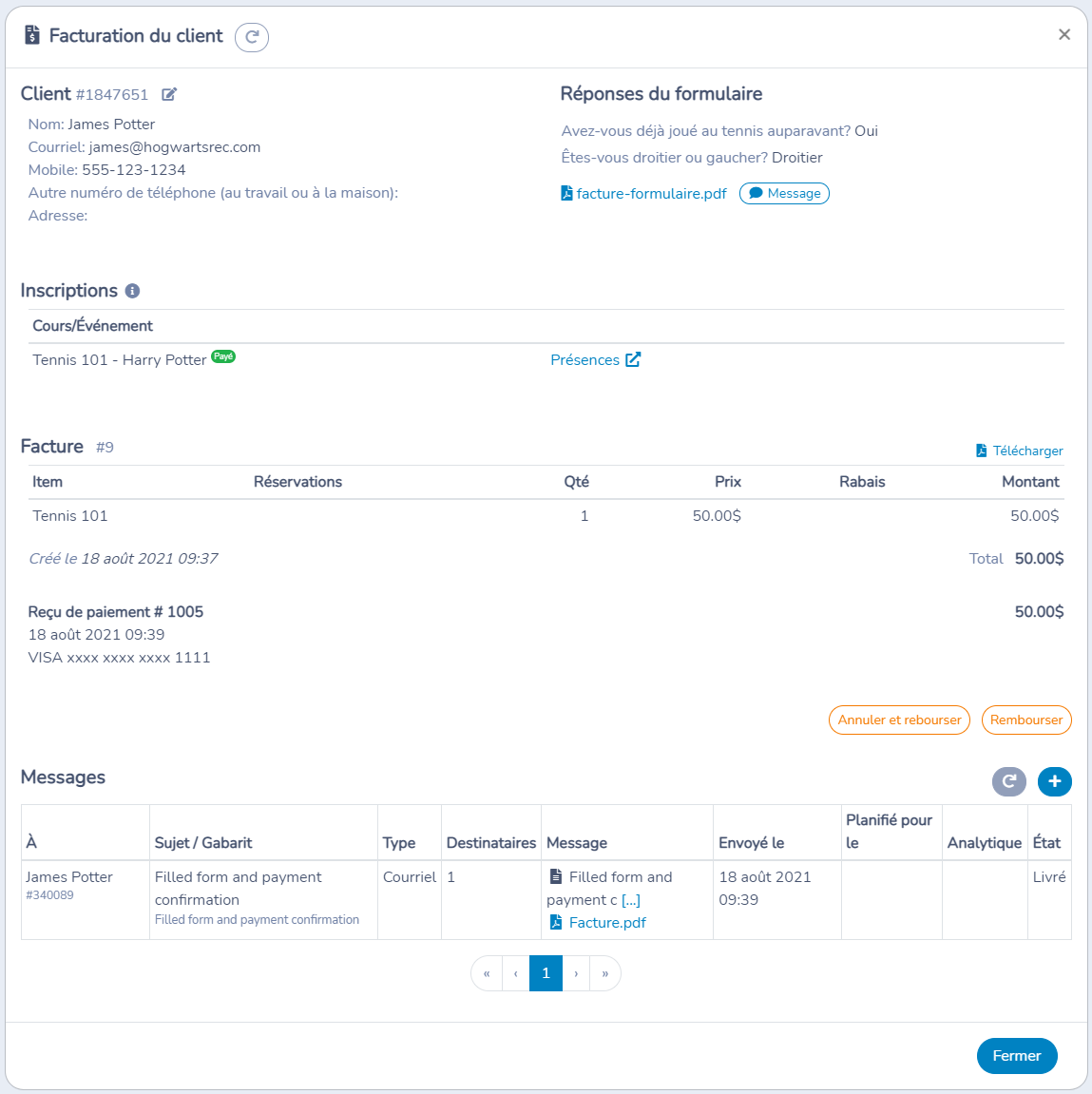Viewport: 1092px width, 1094px height.
Task: Show Inscriptions info tooltip icon
Action: pos(132,291)
